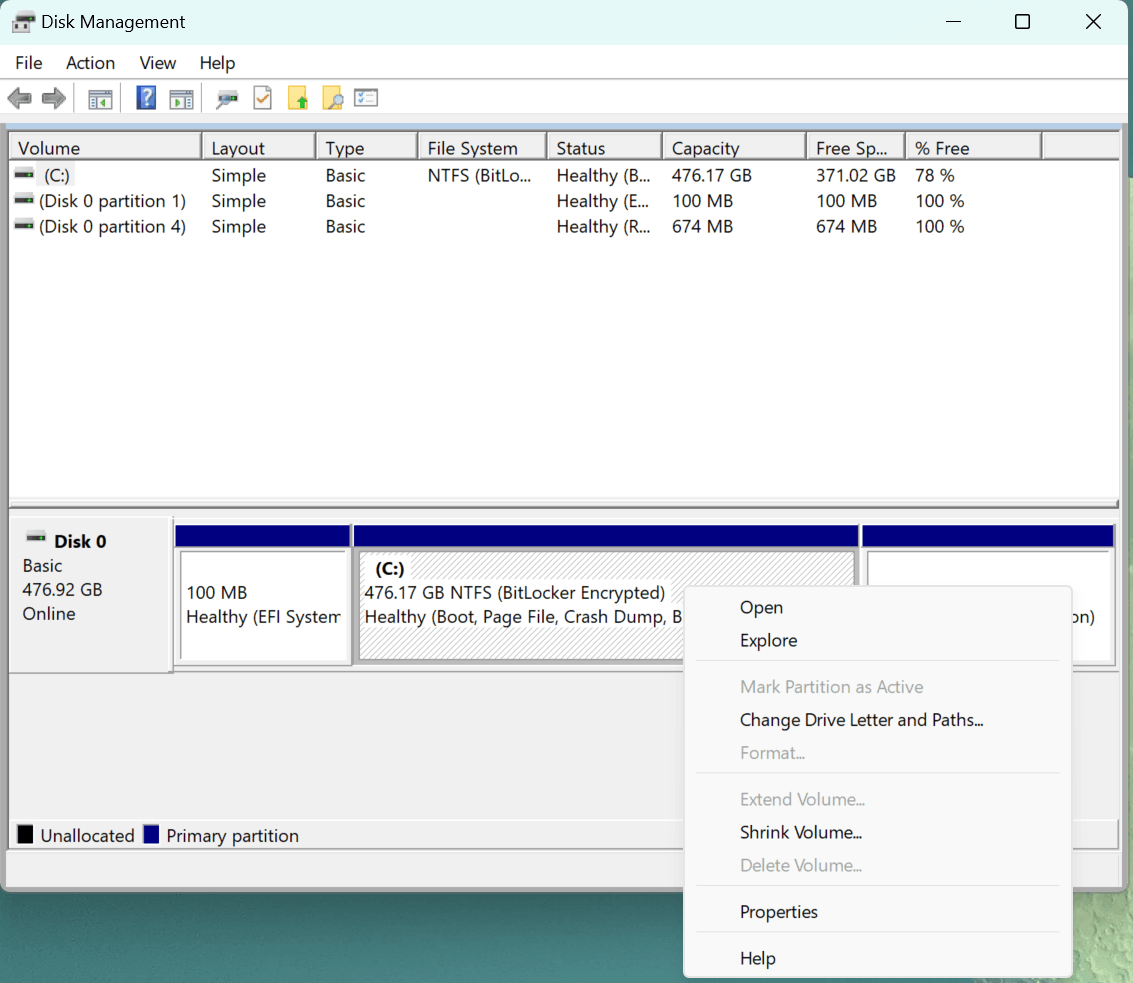Click the folder with magnifier icon
Image resolution: width=1133 pixels, height=983 pixels.
tap(332, 98)
